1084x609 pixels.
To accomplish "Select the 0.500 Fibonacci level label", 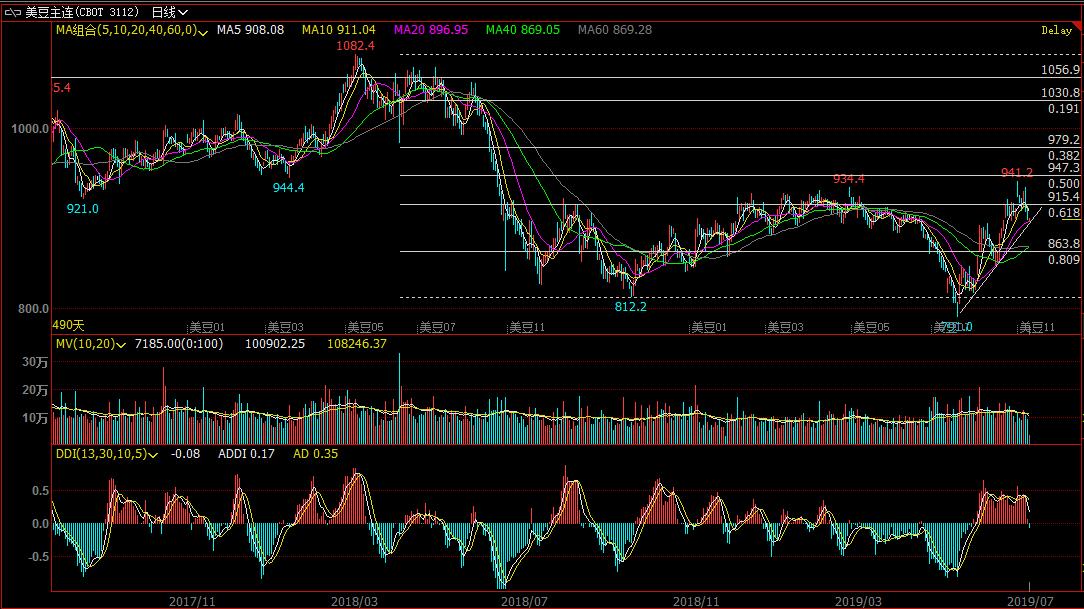I will (1063, 184).
